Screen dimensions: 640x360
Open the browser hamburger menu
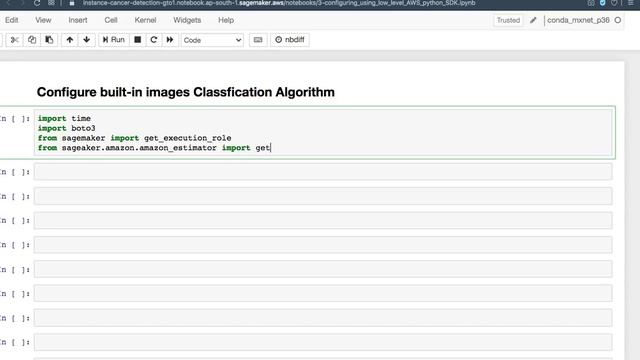pyautogui.click(x=631, y=3)
